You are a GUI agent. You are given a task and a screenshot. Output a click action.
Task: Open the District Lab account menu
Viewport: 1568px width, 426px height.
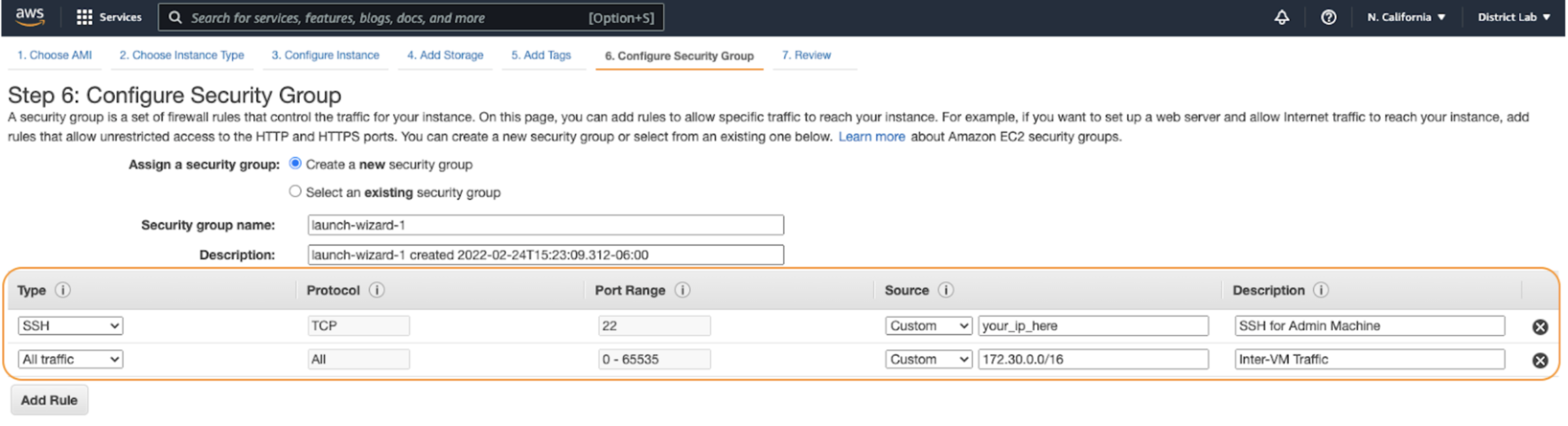(x=1513, y=18)
